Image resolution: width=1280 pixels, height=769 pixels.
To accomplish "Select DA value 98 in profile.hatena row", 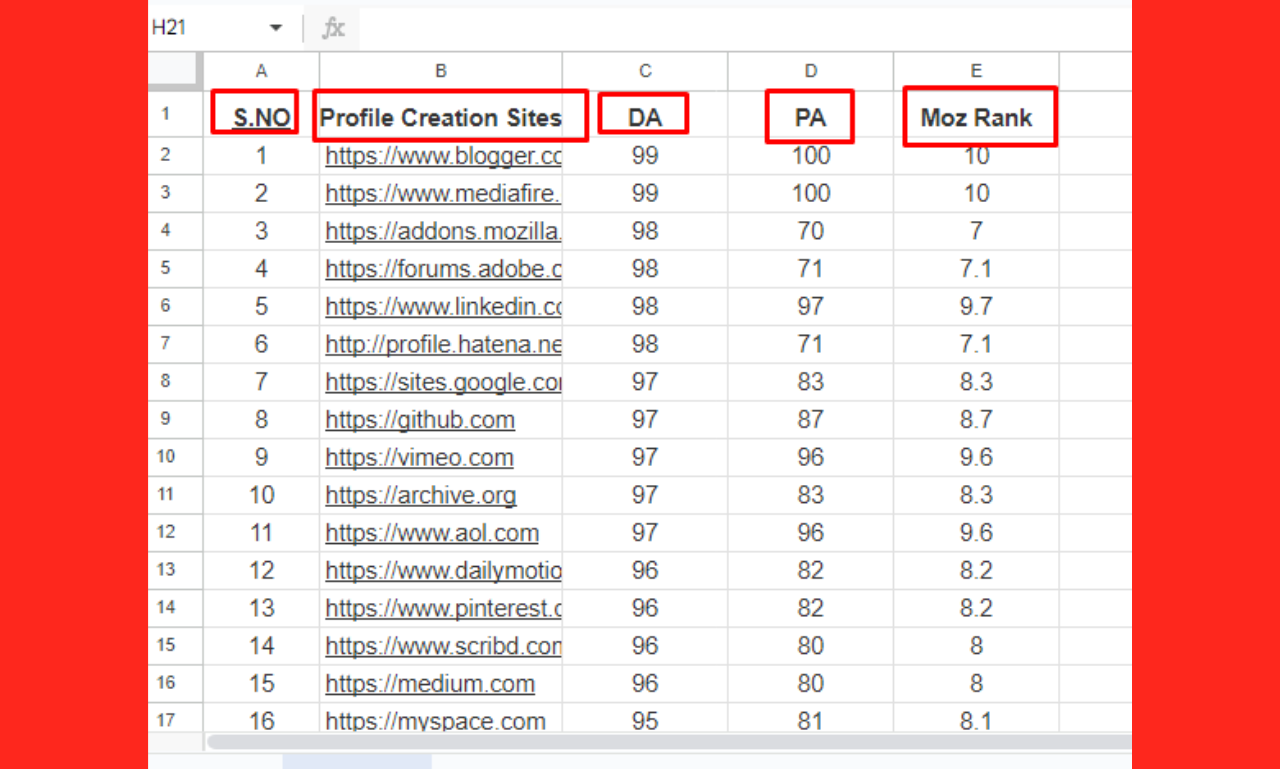I will (x=645, y=344).
